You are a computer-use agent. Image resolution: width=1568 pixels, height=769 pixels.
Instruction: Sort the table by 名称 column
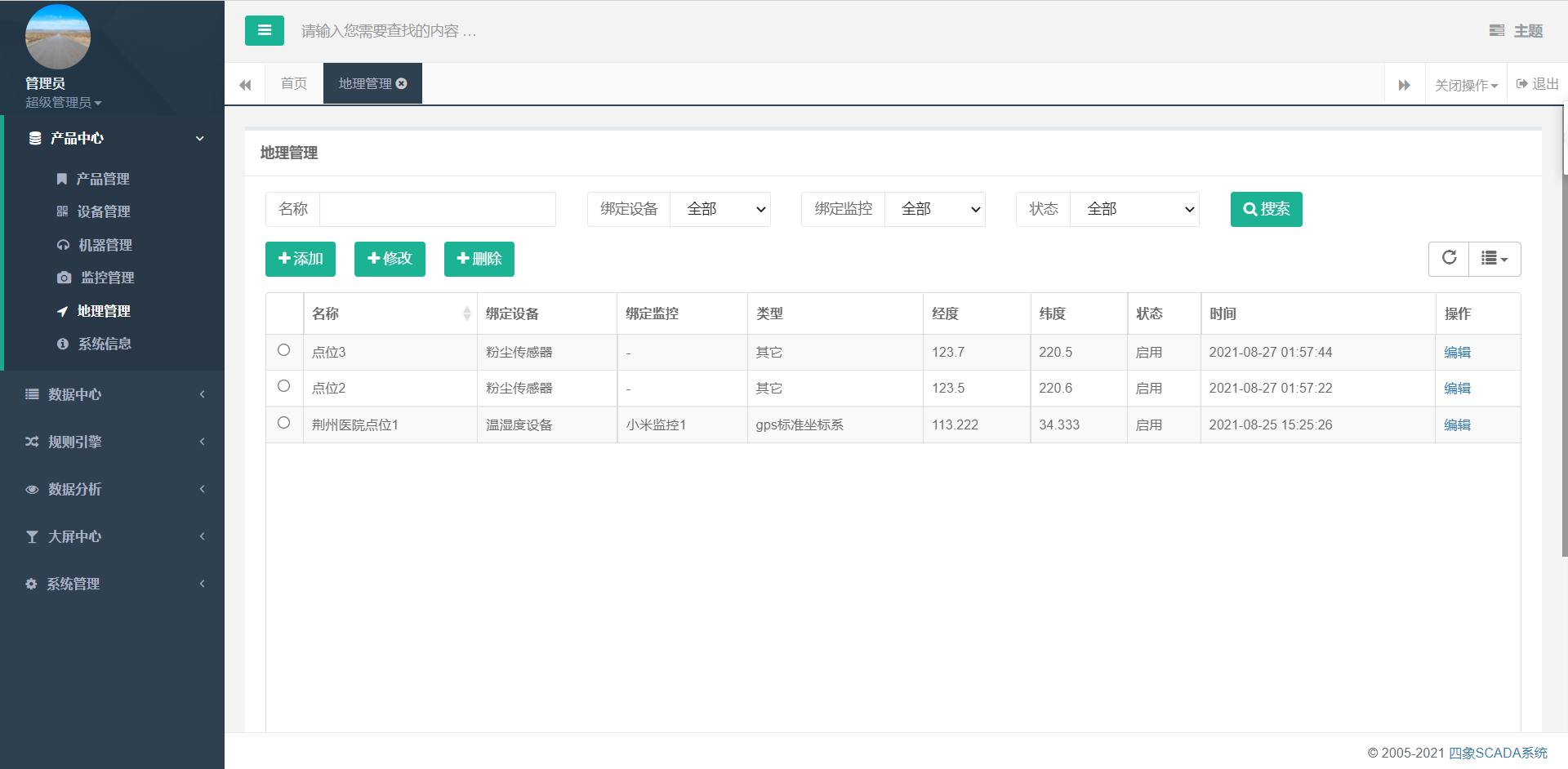(x=466, y=313)
